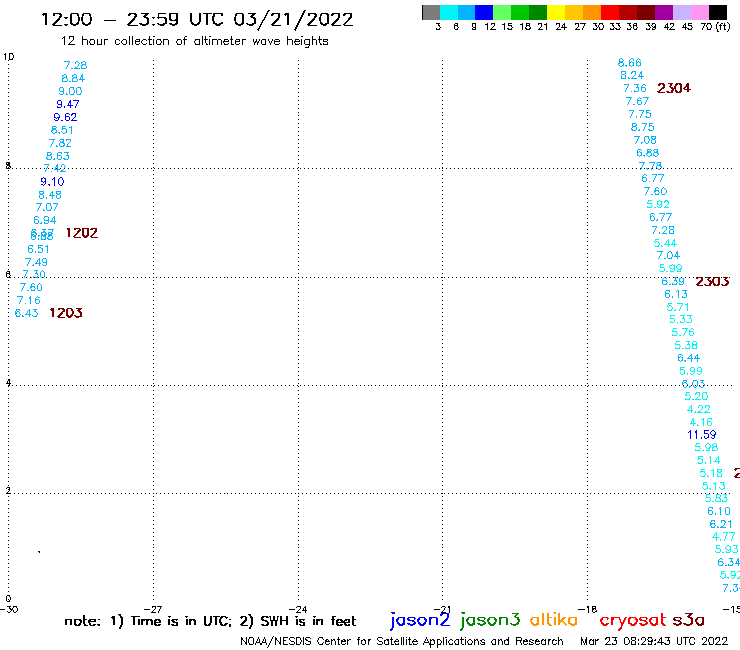Click the wave height value 7.16

tap(29, 300)
